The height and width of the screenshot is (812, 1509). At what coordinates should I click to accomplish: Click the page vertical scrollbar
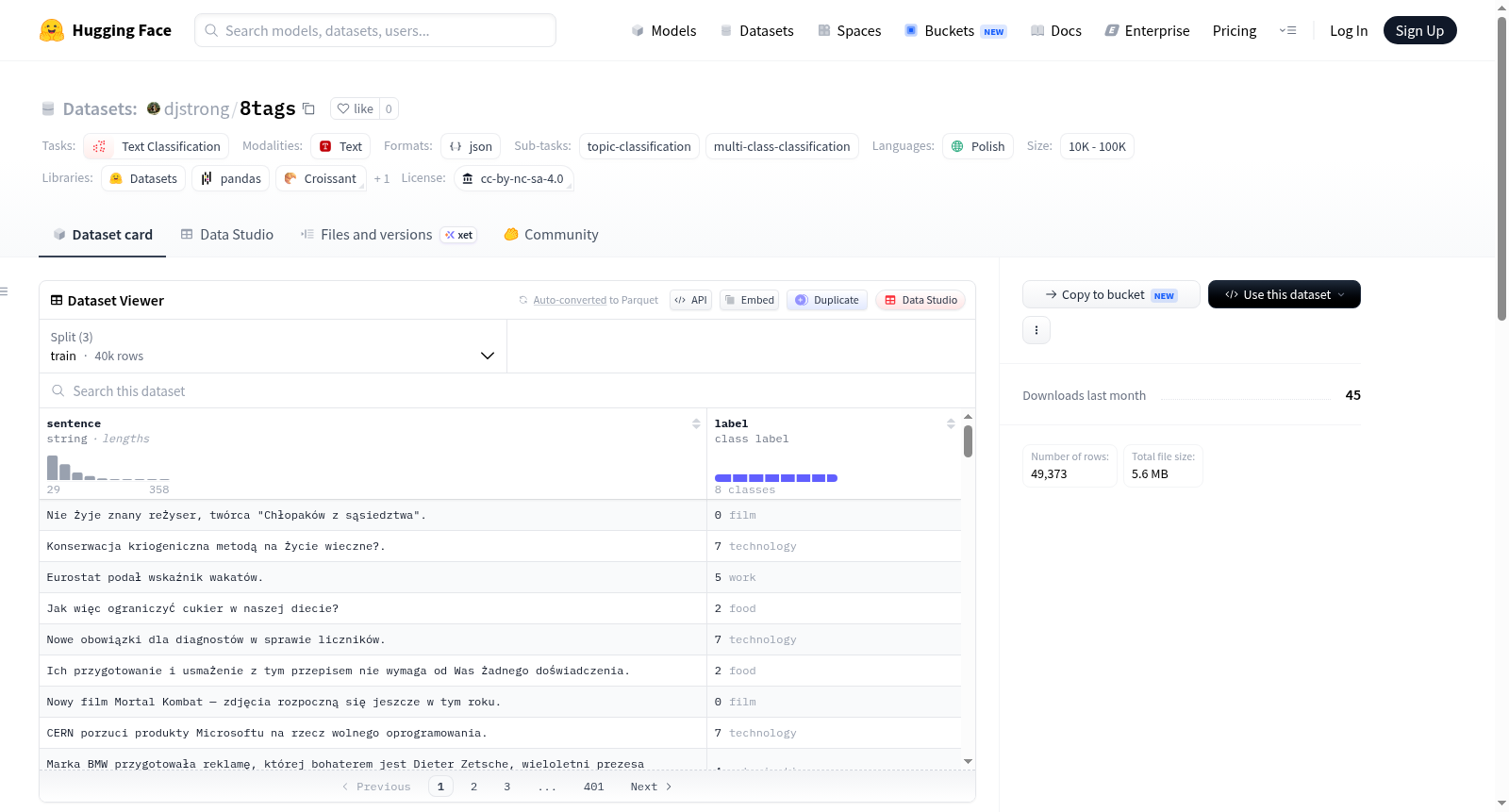pyautogui.click(x=1501, y=170)
